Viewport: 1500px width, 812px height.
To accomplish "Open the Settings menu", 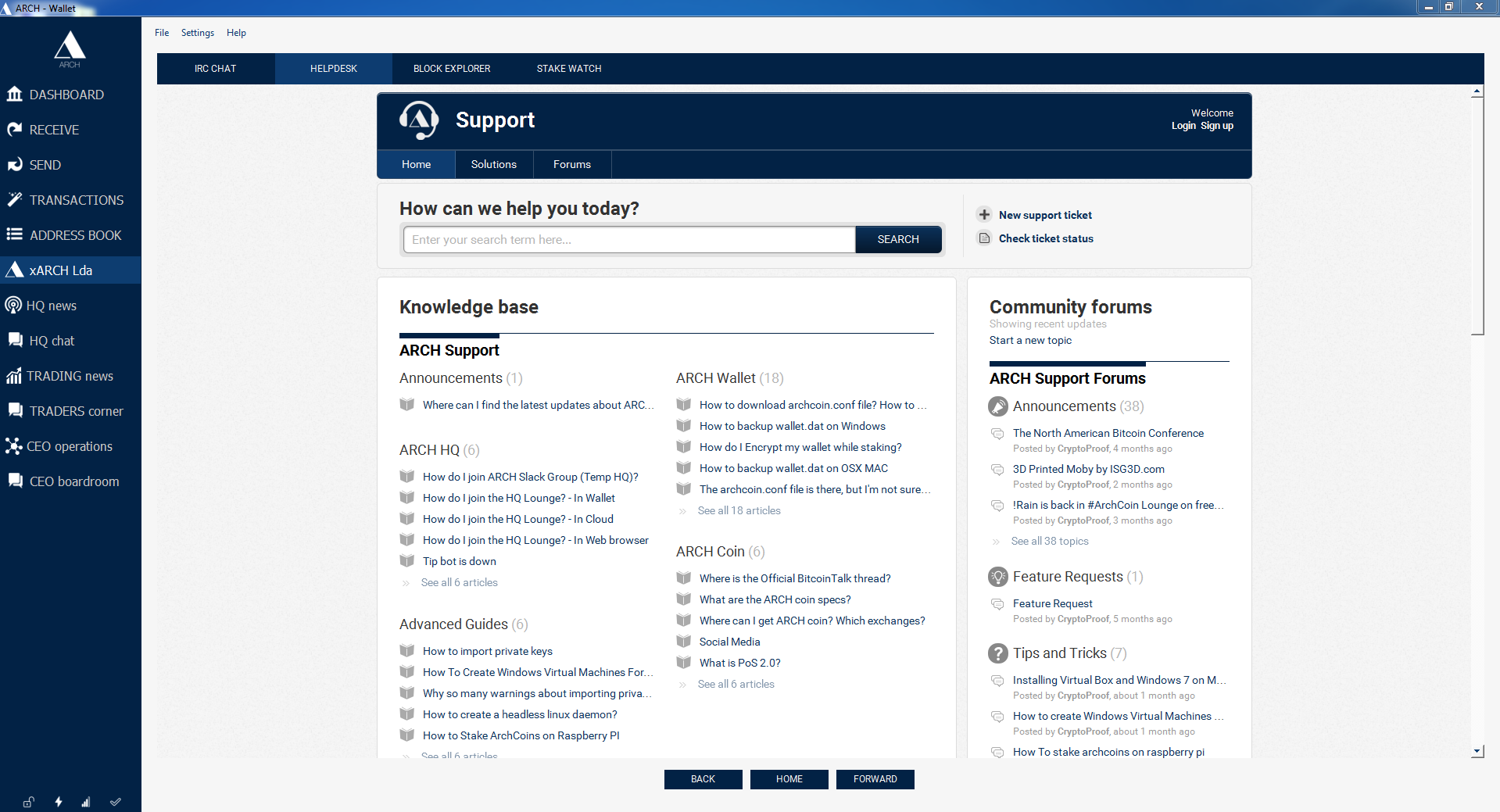I will [198, 33].
